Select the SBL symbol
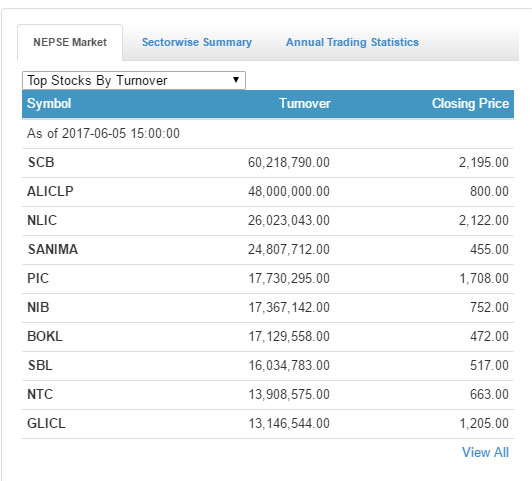Screen dimensions: 532x481 pos(40,365)
